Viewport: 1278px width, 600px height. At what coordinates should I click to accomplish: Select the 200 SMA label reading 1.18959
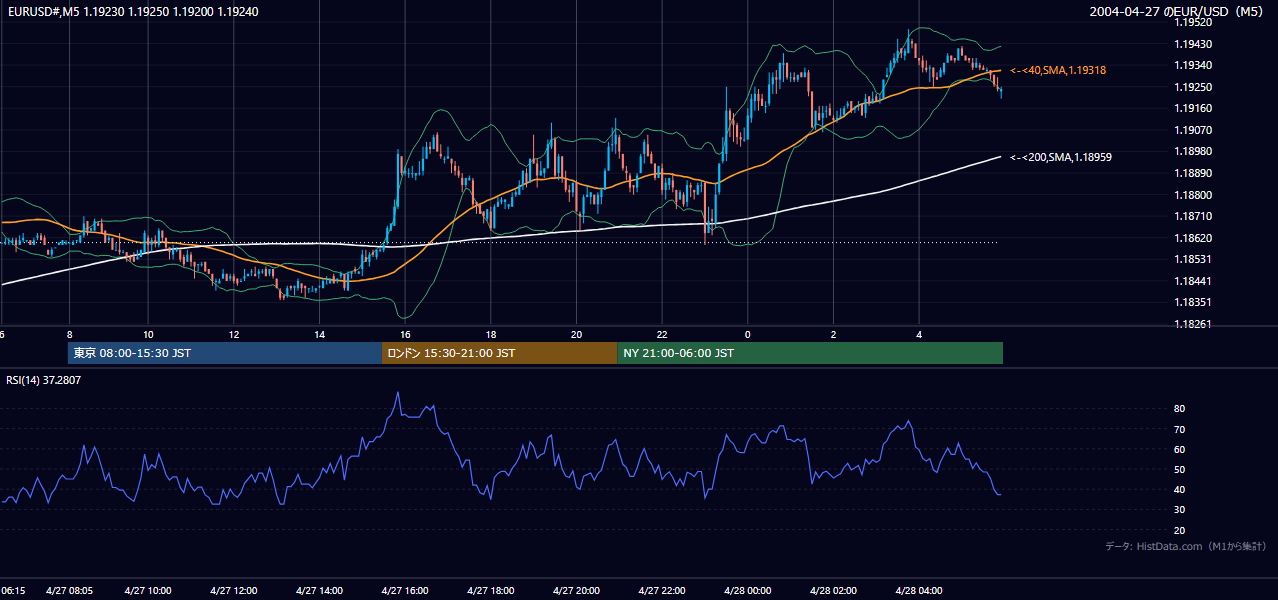(x=1061, y=157)
